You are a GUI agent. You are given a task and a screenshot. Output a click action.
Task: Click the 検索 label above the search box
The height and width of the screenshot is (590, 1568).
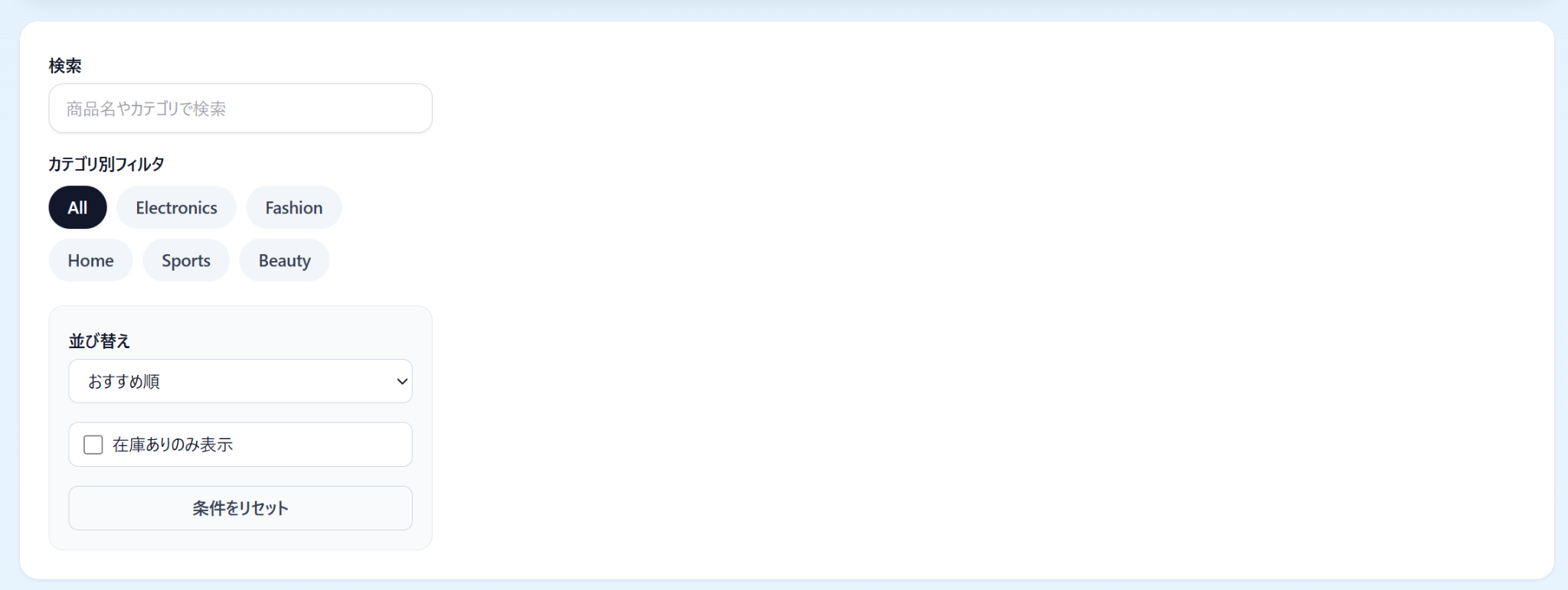click(65, 66)
